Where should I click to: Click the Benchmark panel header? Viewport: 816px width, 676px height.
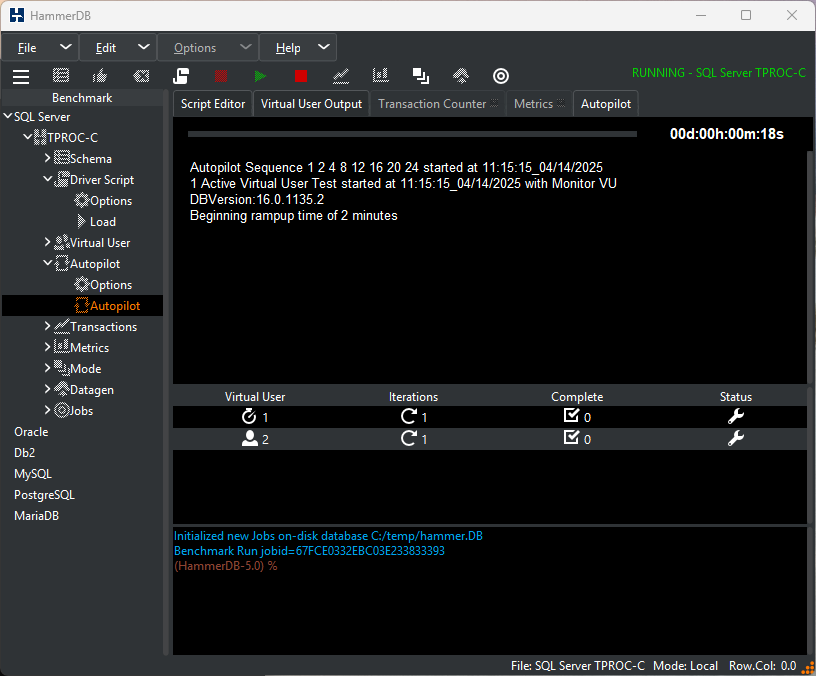(82, 97)
